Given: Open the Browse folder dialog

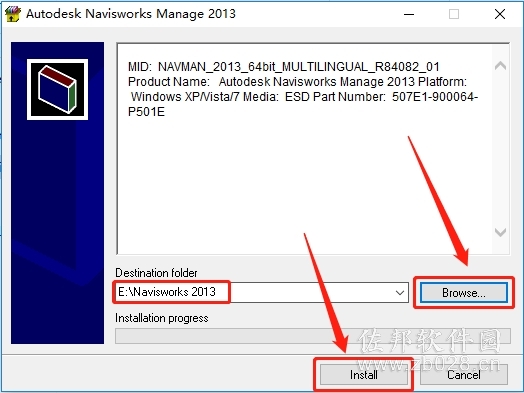Looking at the screenshot, I should click(464, 293).
